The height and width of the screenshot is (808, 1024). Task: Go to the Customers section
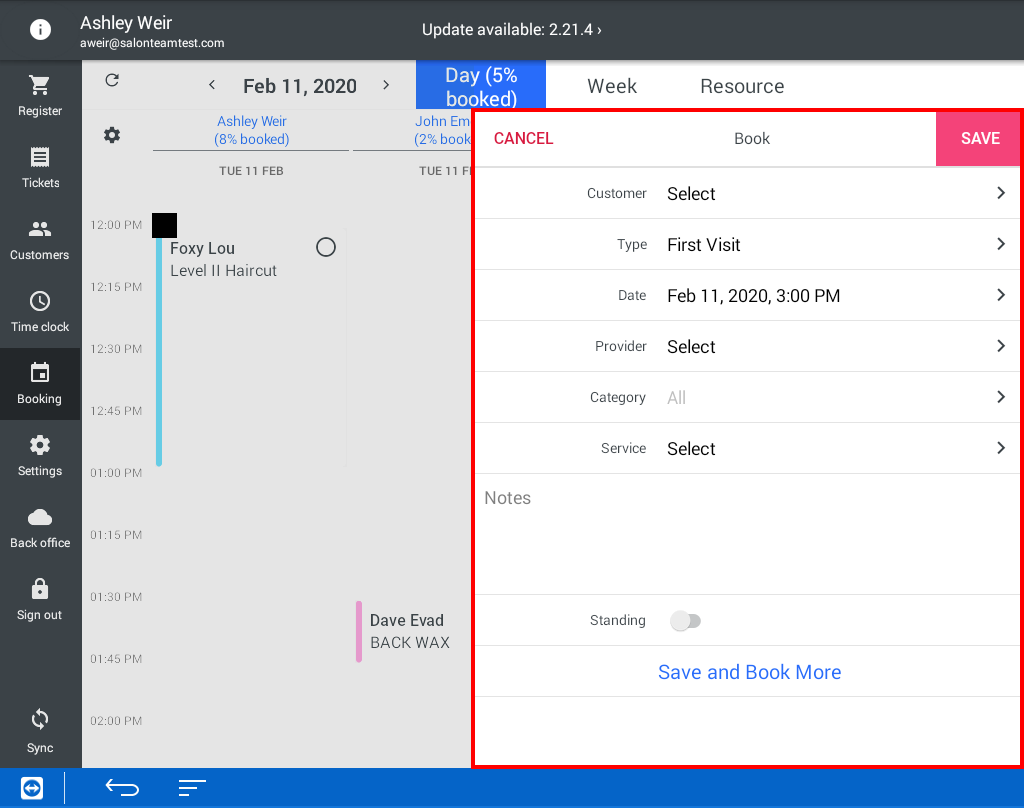click(40, 230)
